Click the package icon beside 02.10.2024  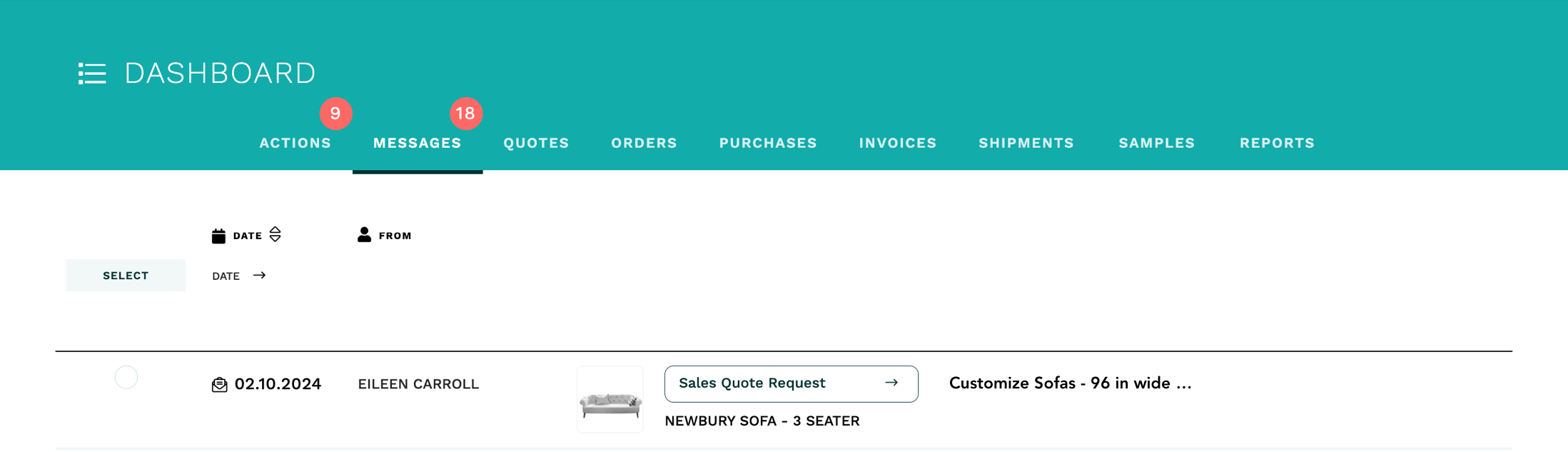pyautogui.click(x=220, y=383)
